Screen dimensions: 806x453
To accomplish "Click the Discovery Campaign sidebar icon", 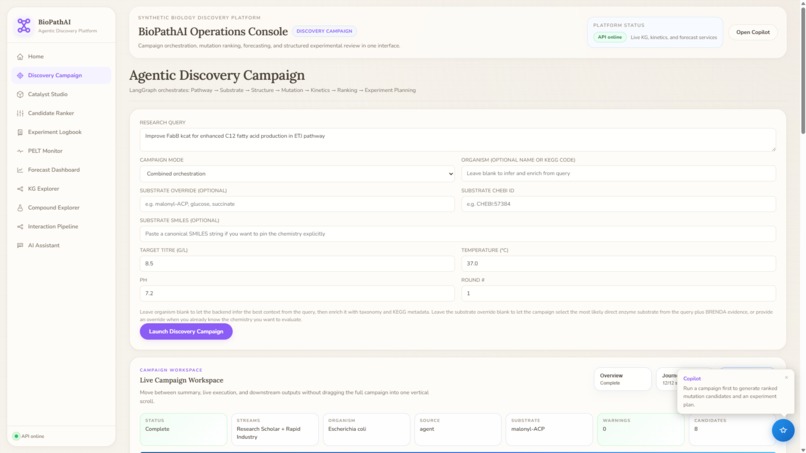I will pyautogui.click(x=20, y=76).
